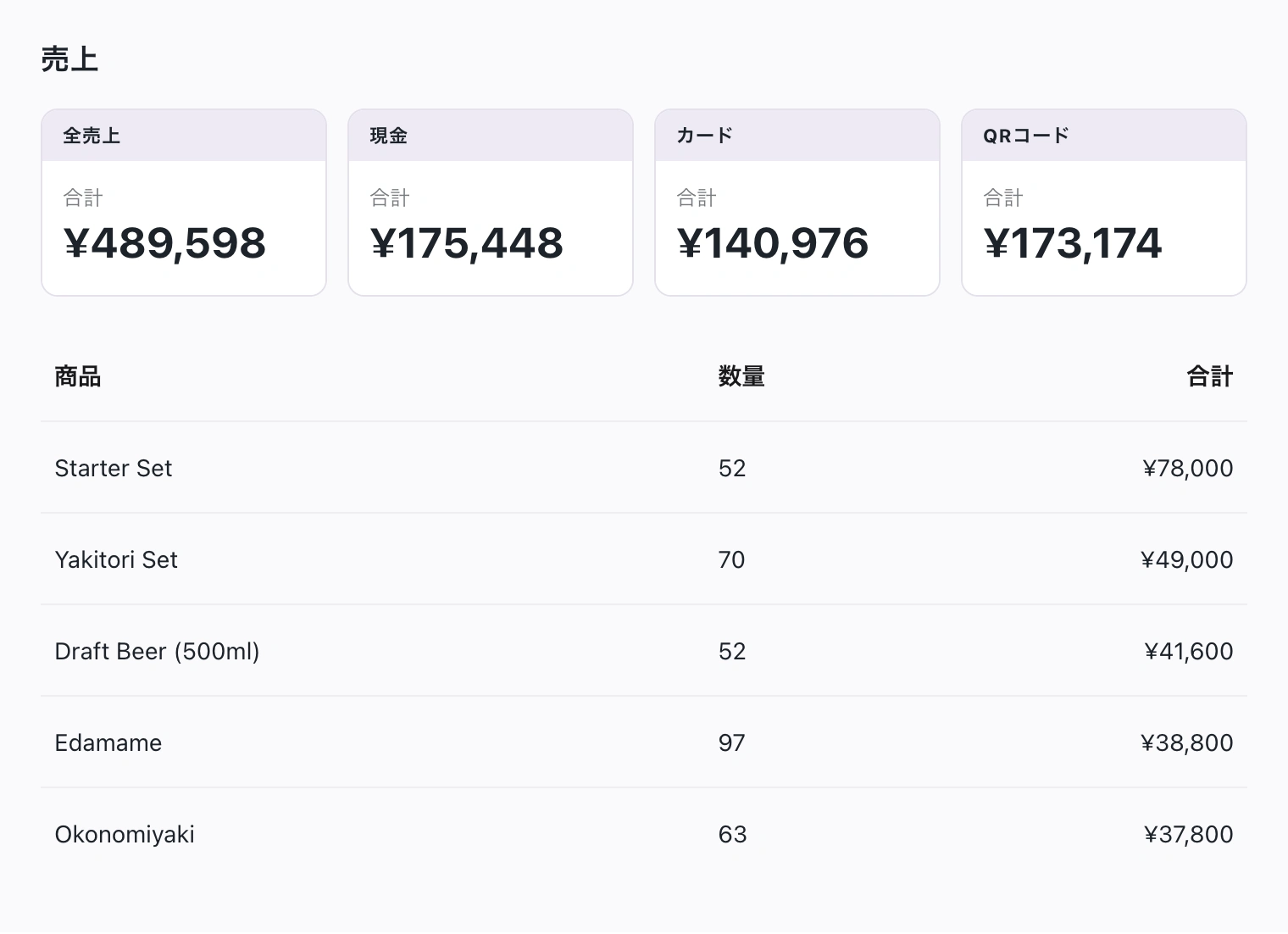Select the Draft Beer (500ml) product name
The image size is (1288, 934).
click(157, 651)
